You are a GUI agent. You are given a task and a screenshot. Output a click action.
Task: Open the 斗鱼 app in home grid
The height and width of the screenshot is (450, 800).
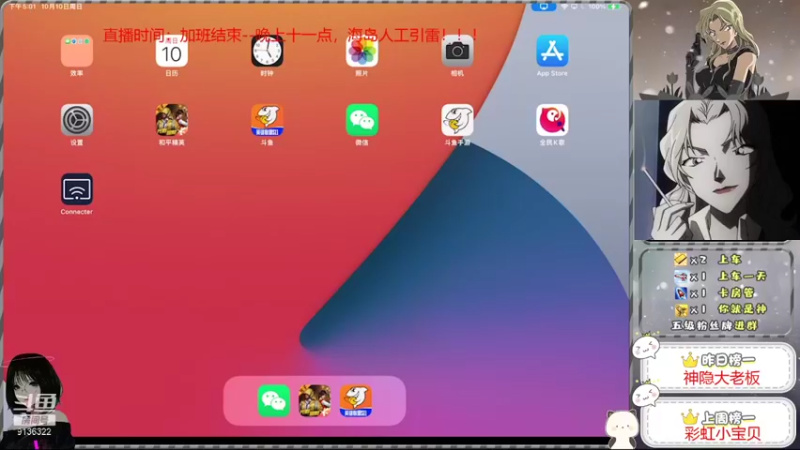click(267, 120)
